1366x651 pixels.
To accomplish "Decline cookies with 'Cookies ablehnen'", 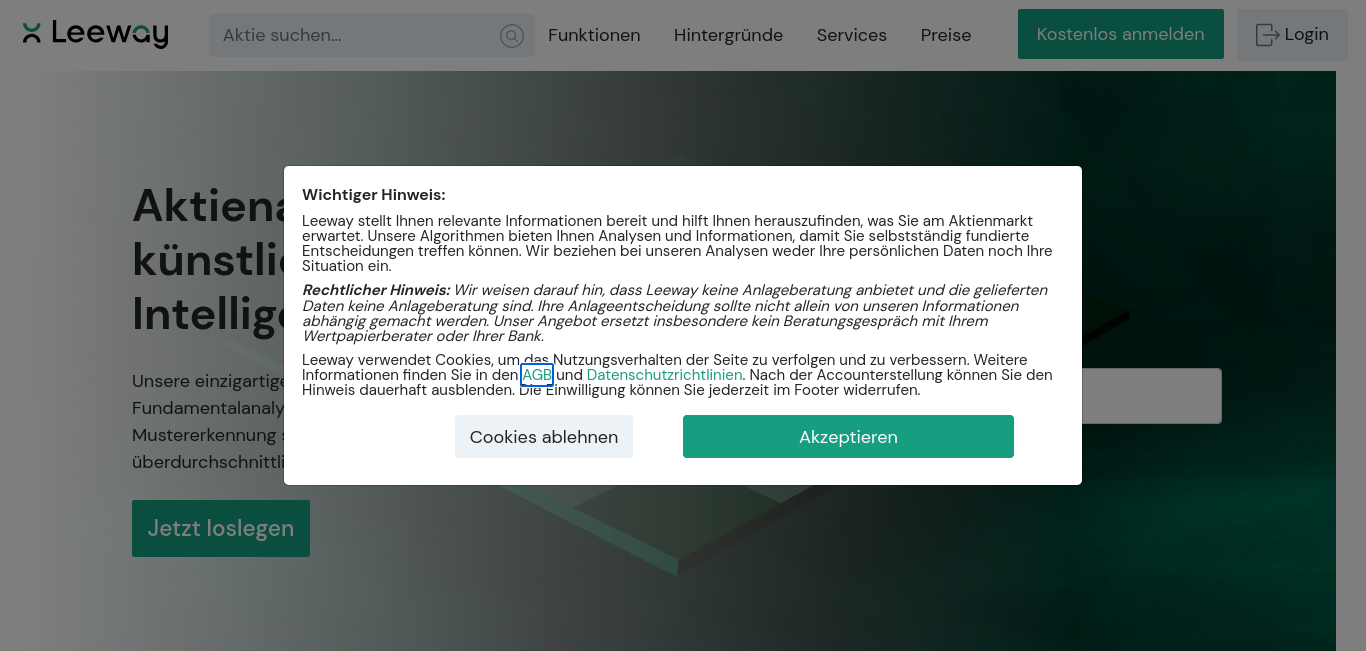I will 544,437.
